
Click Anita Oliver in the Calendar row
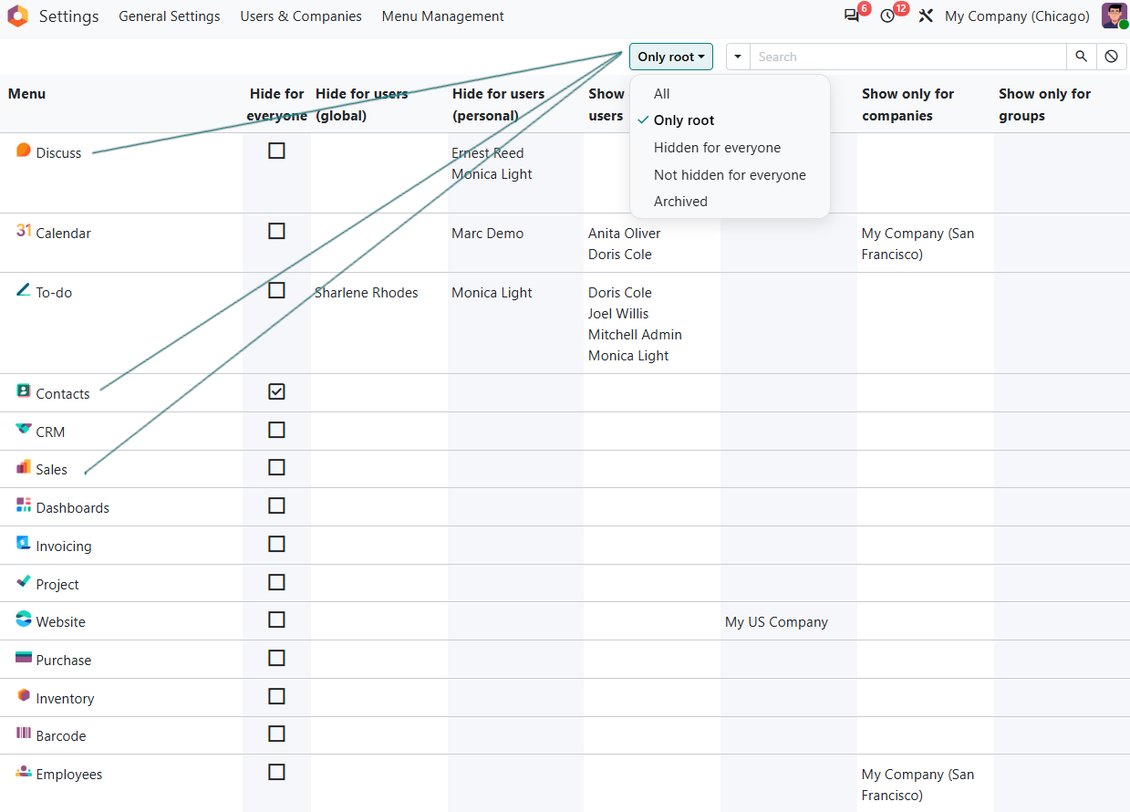point(624,233)
